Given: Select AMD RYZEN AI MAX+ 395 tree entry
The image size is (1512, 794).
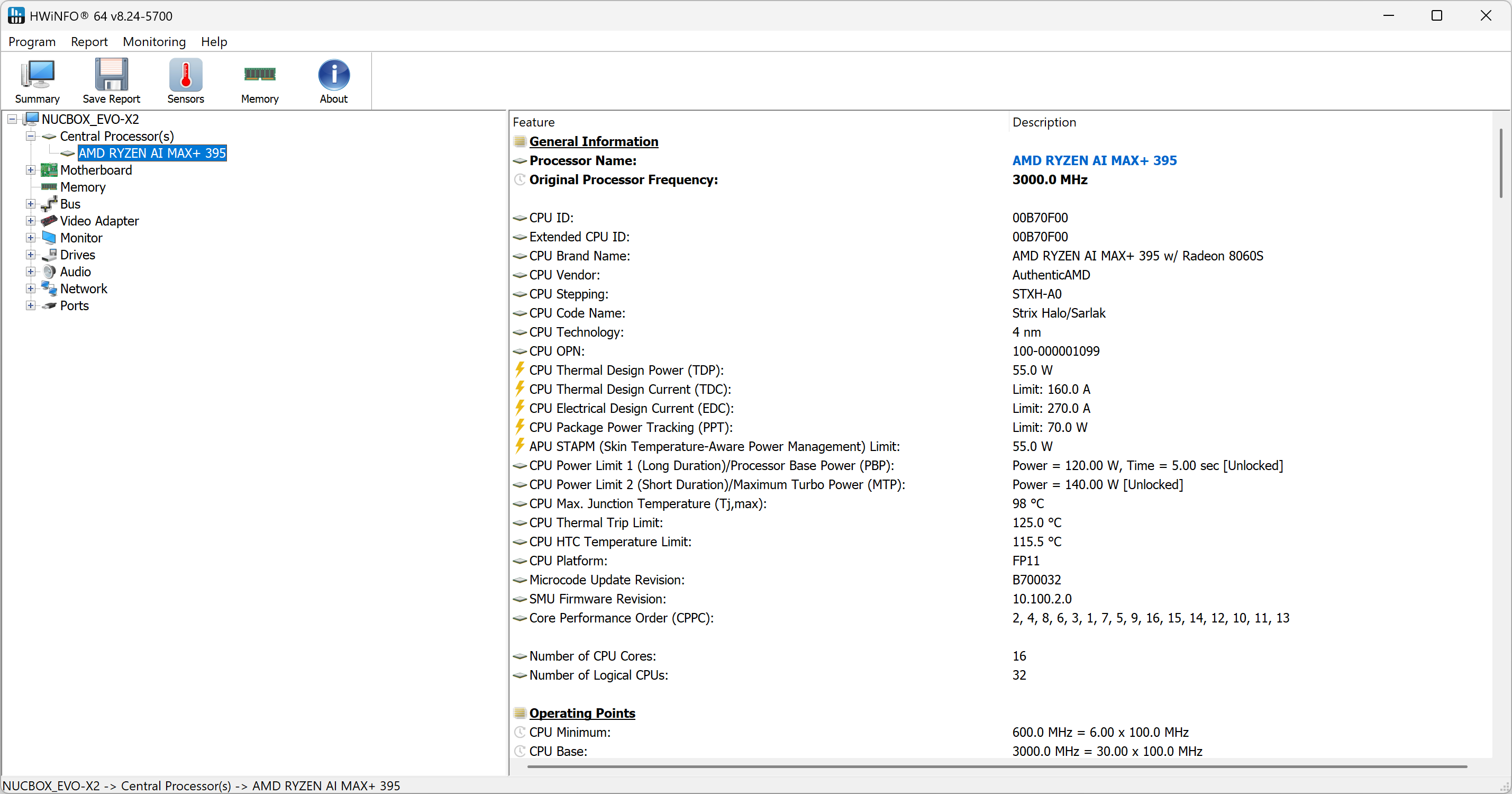Looking at the screenshot, I should click(152, 154).
